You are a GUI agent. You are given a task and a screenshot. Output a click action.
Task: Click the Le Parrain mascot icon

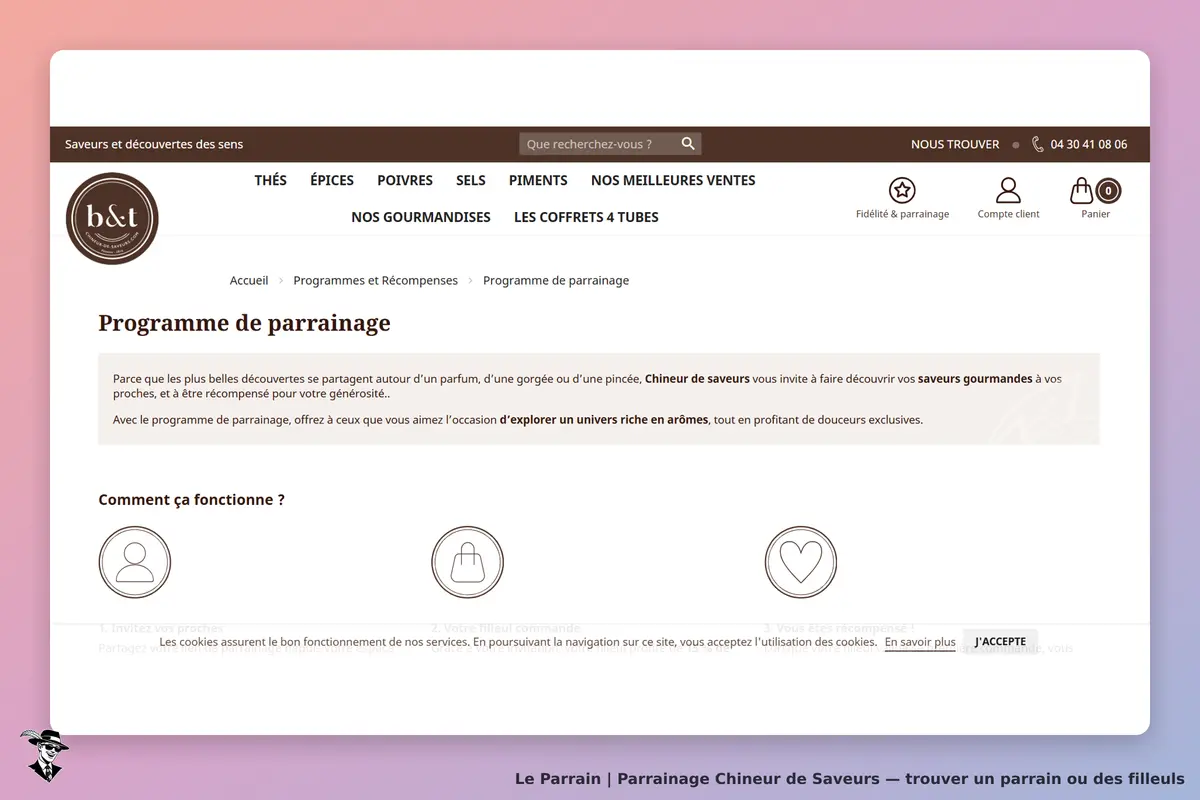pyautogui.click(x=44, y=755)
